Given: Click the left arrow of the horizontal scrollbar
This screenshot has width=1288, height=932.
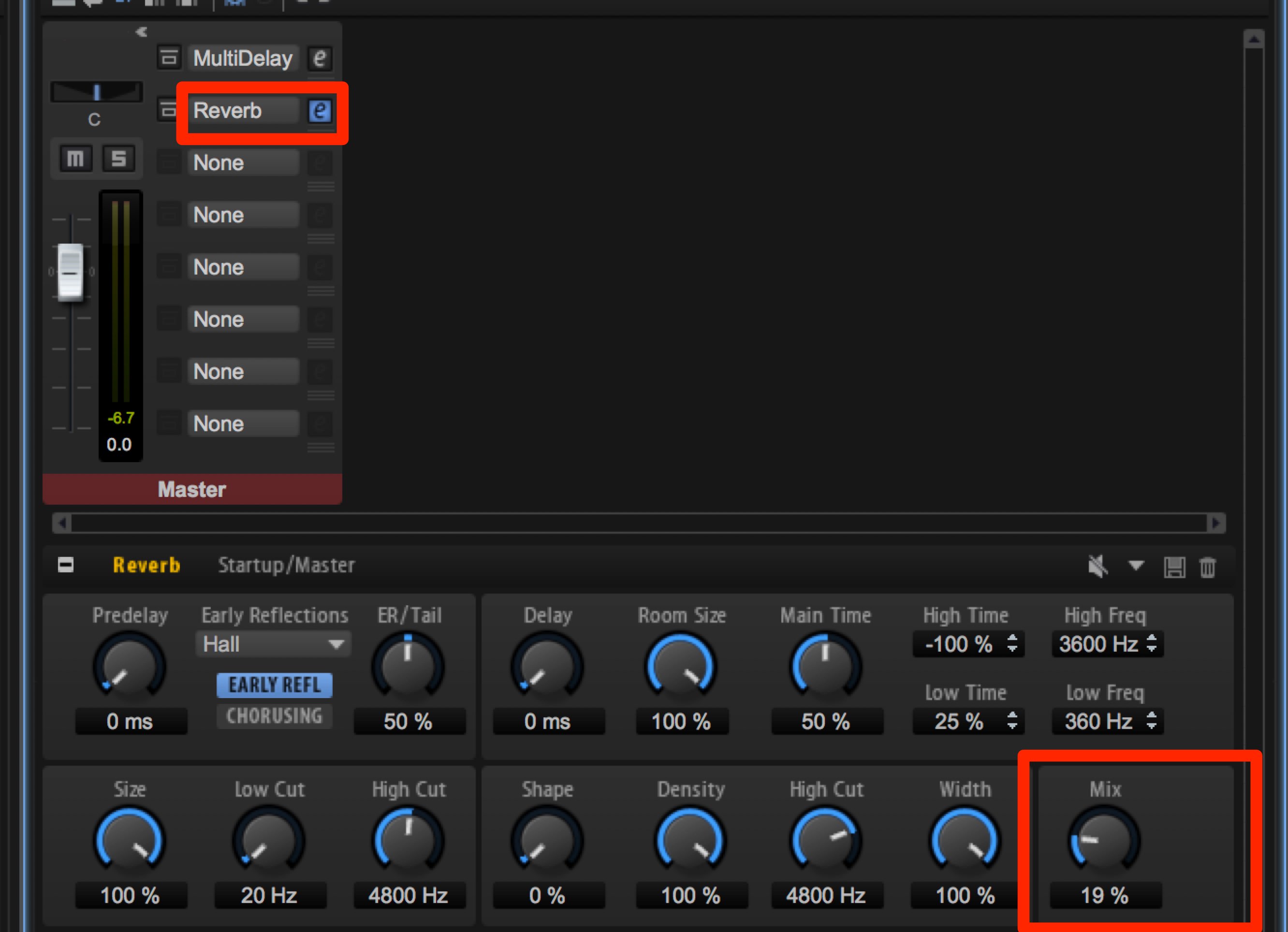Looking at the screenshot, I should [62, 523].
